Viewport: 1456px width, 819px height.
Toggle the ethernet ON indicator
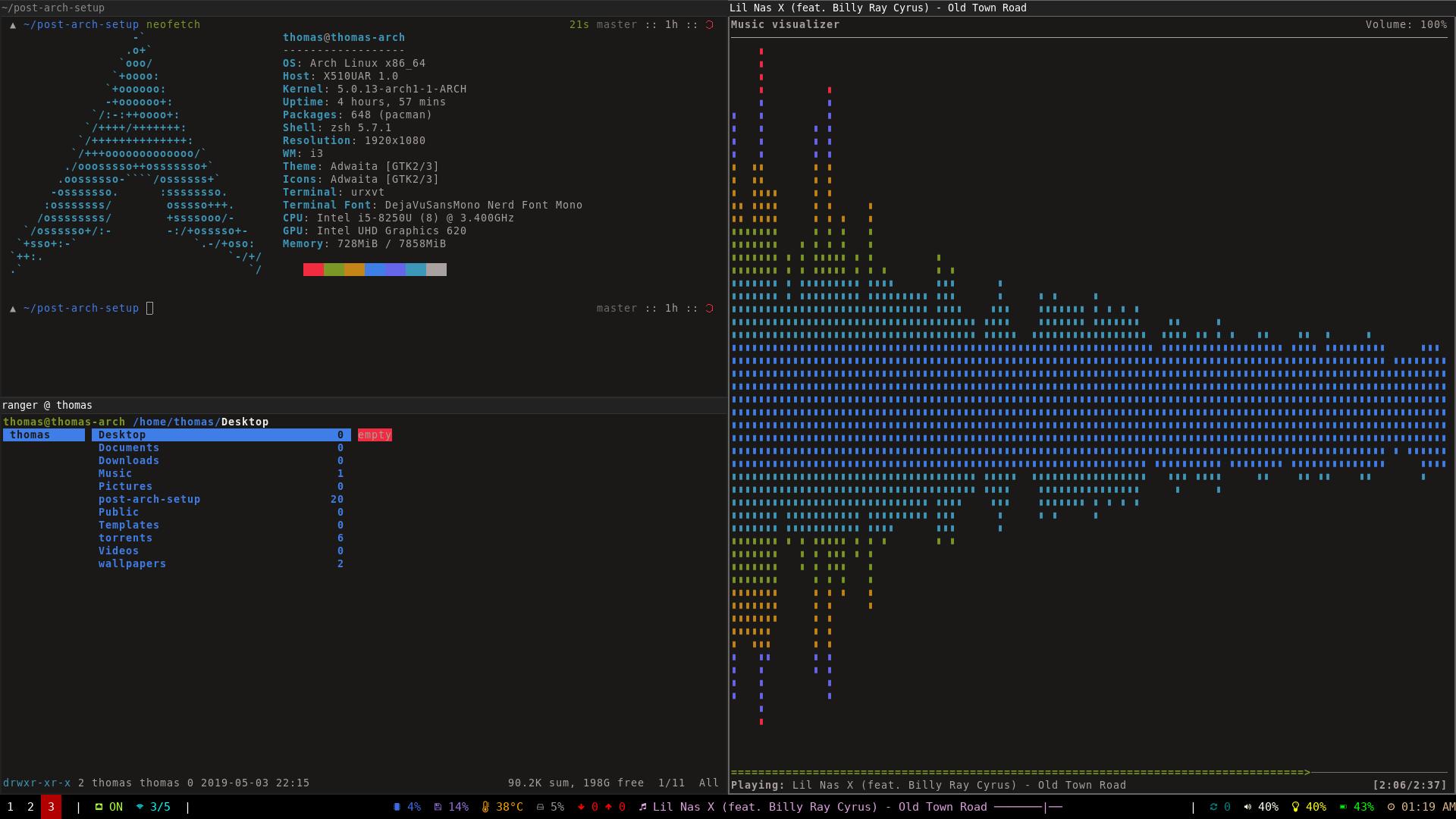(108, 807)
